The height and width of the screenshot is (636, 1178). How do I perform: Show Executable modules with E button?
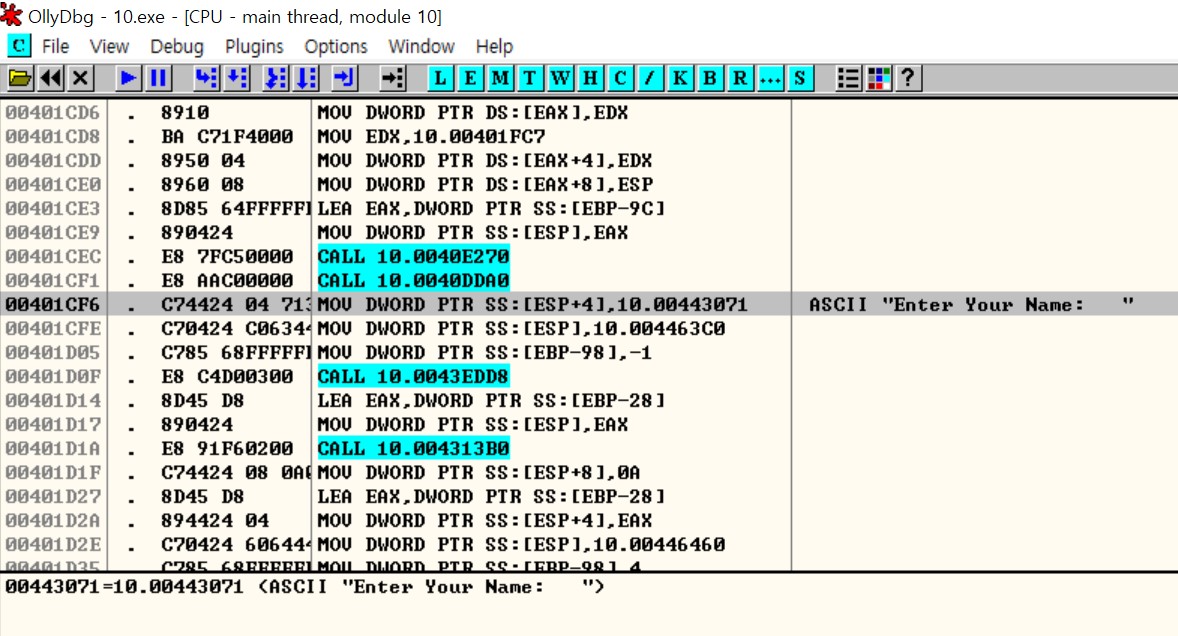[470, 78]
